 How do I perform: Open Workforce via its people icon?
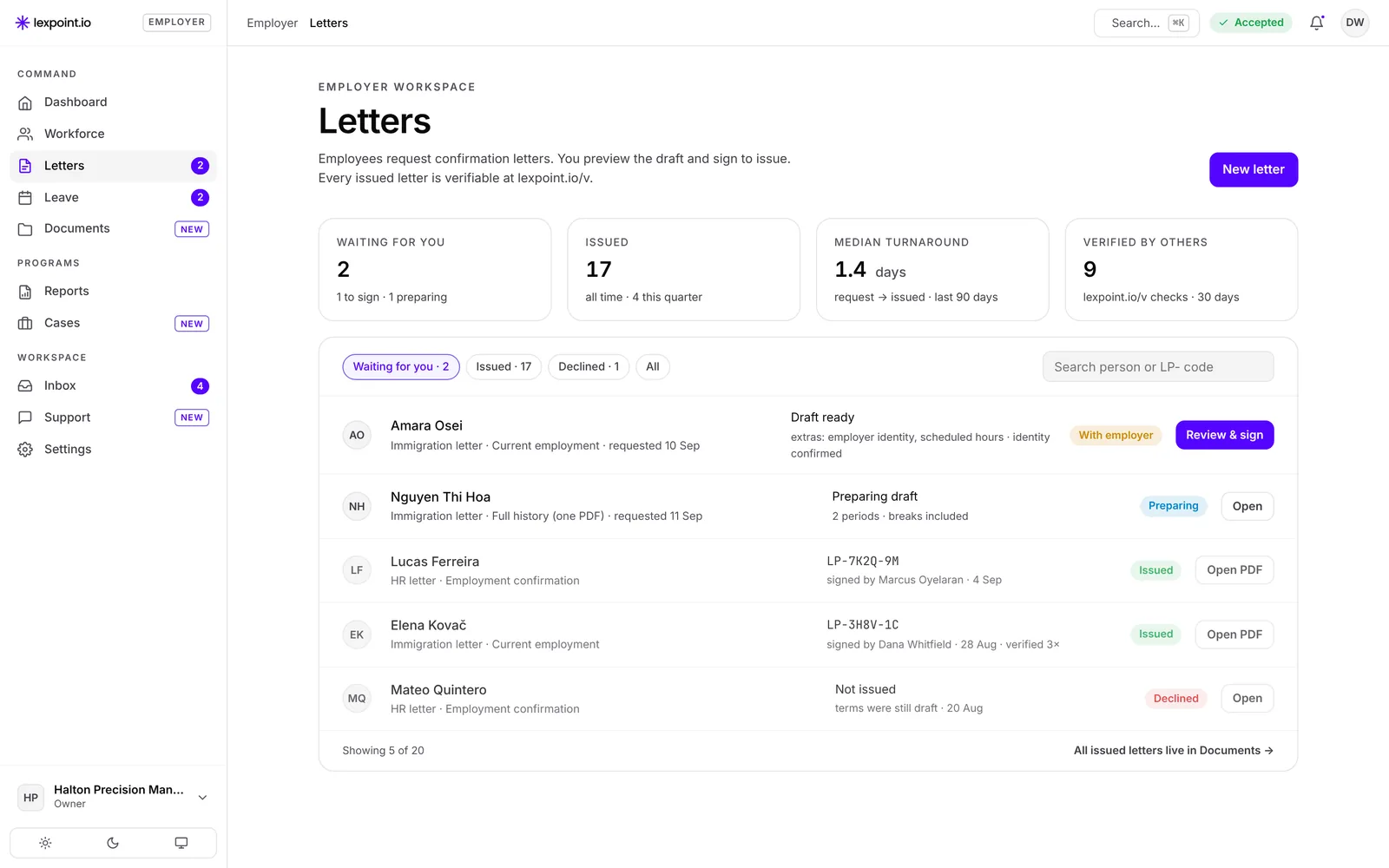click(x=25, y=134)
